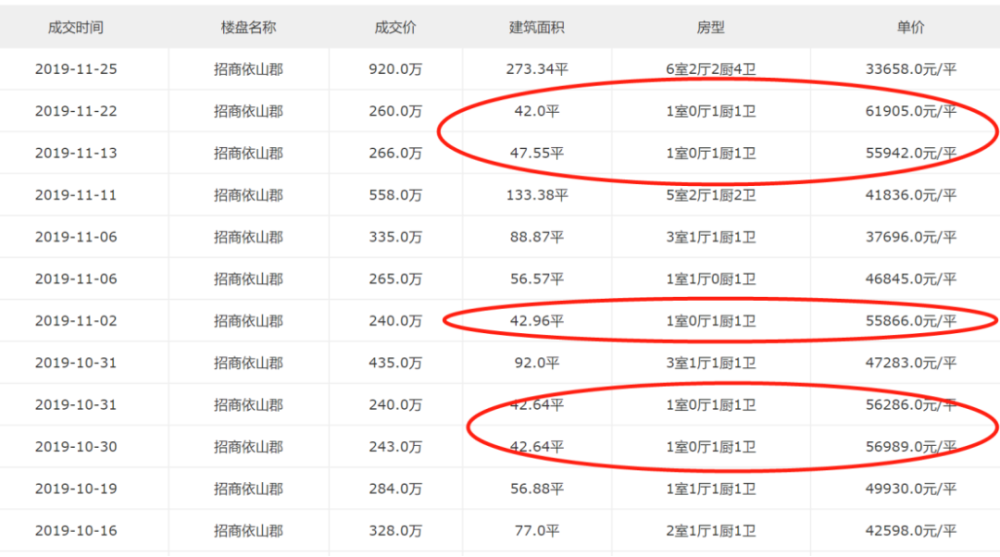Click the area value 92.0平

537,363
